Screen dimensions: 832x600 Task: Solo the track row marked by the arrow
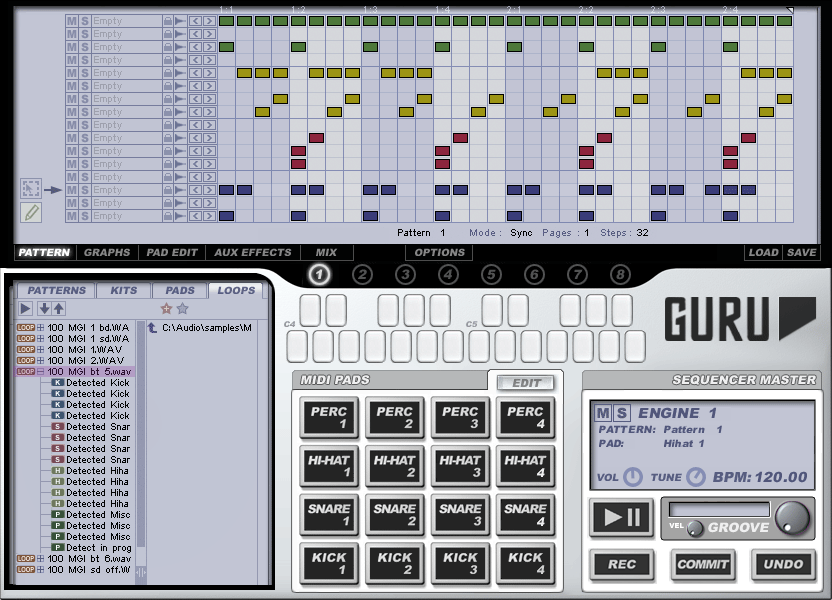click(85, 190)
